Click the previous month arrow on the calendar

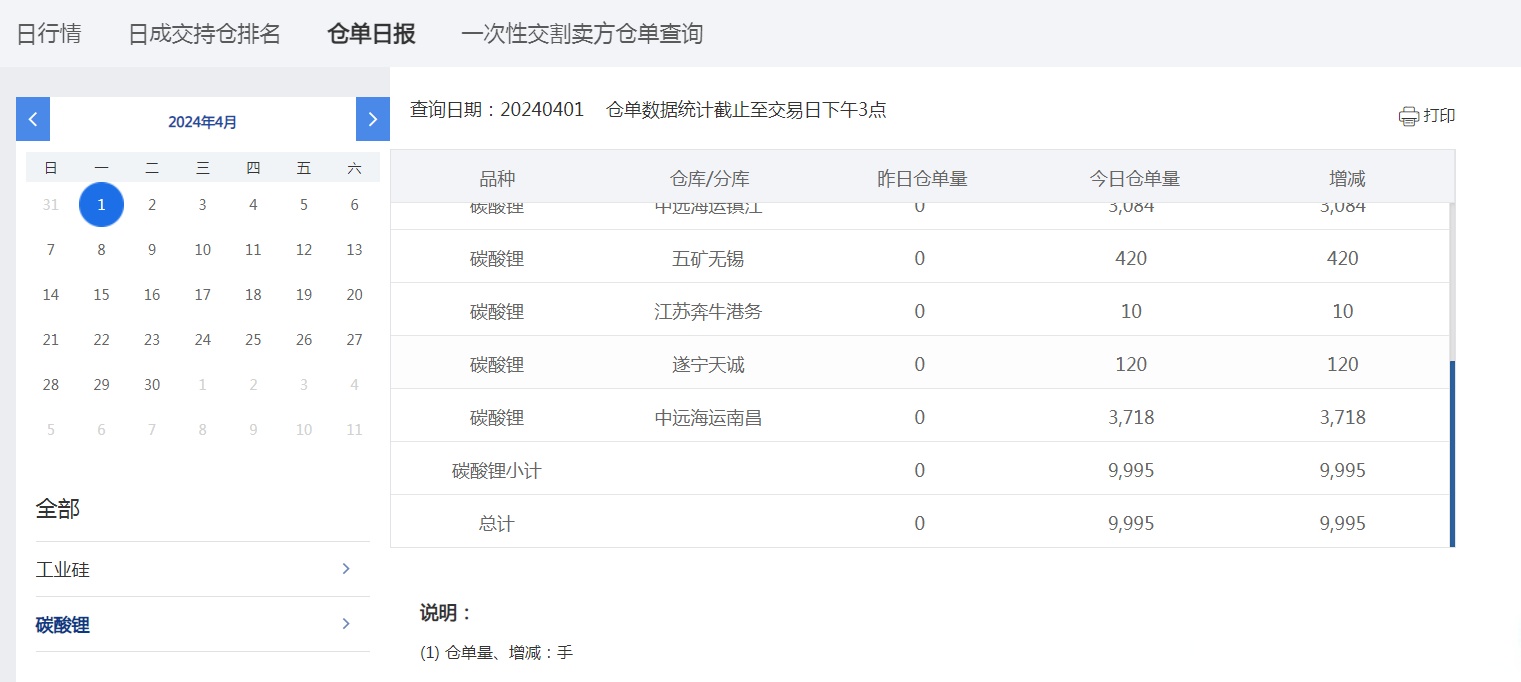click(x=32, y=118)
